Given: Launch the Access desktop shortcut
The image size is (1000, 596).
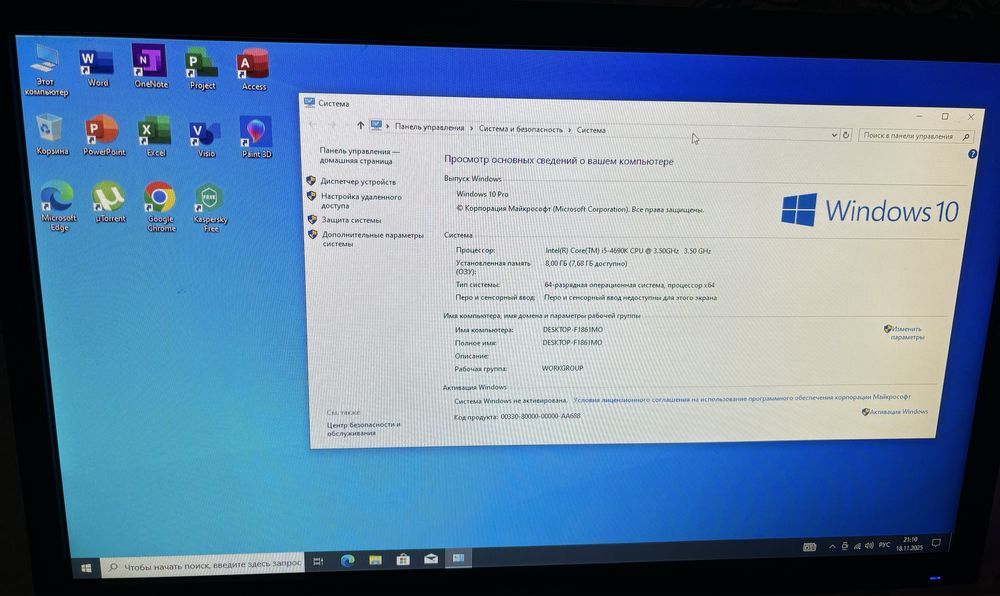Looking at the screenshot, I should point(253,69).
